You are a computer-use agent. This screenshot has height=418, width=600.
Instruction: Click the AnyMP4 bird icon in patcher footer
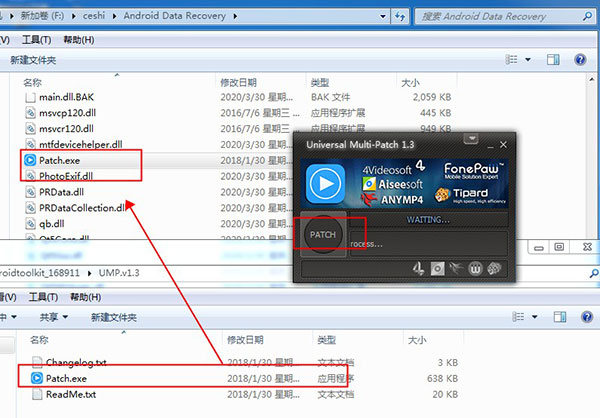click(456, 268)
